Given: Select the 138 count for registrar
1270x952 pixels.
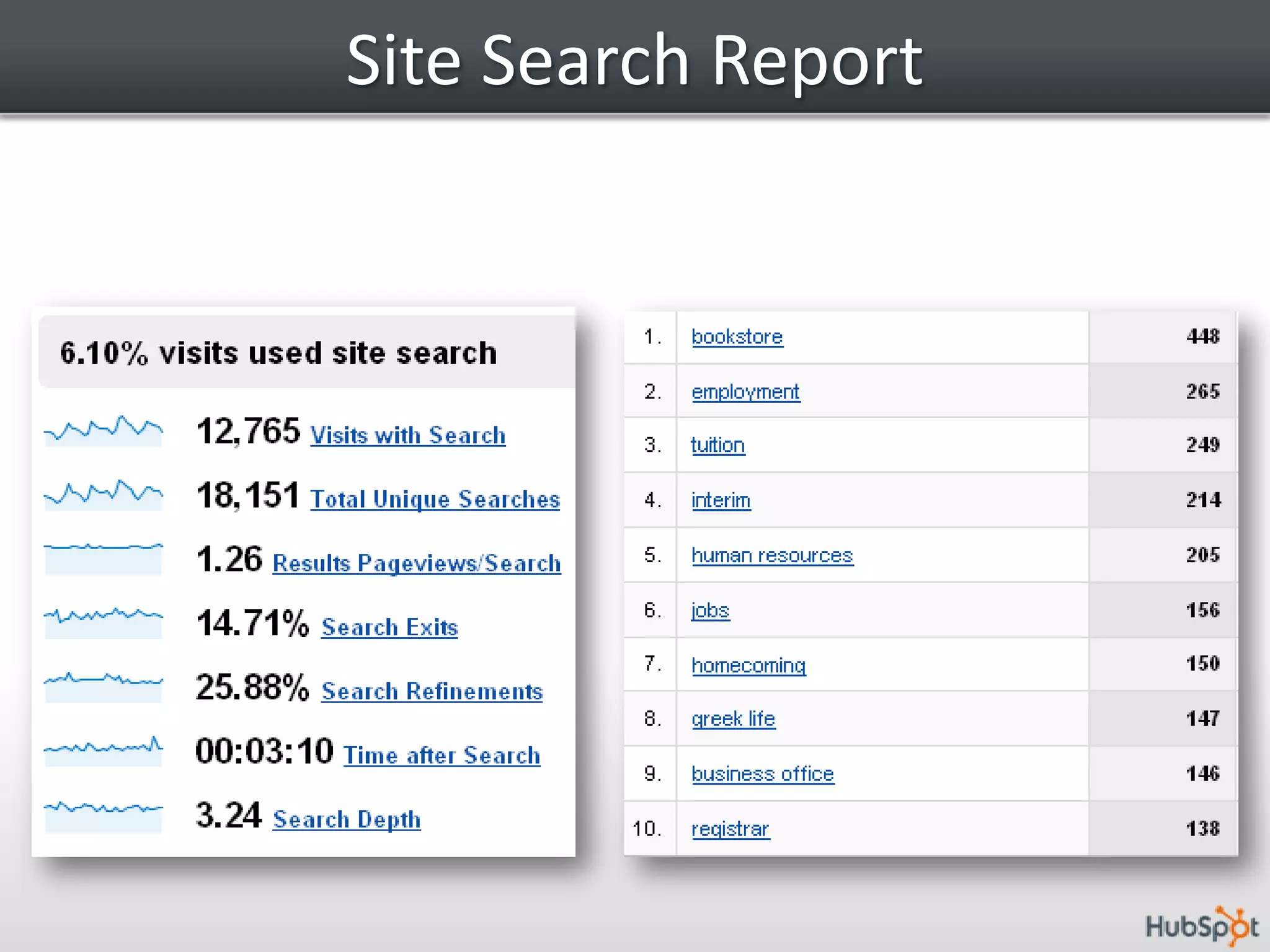Looking at the screenshot, I should click(1203, 829).
